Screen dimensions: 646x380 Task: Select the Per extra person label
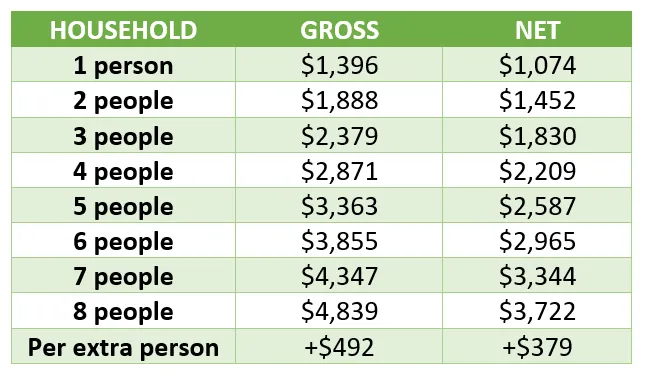pyautogui.click(x=123, y=347)
